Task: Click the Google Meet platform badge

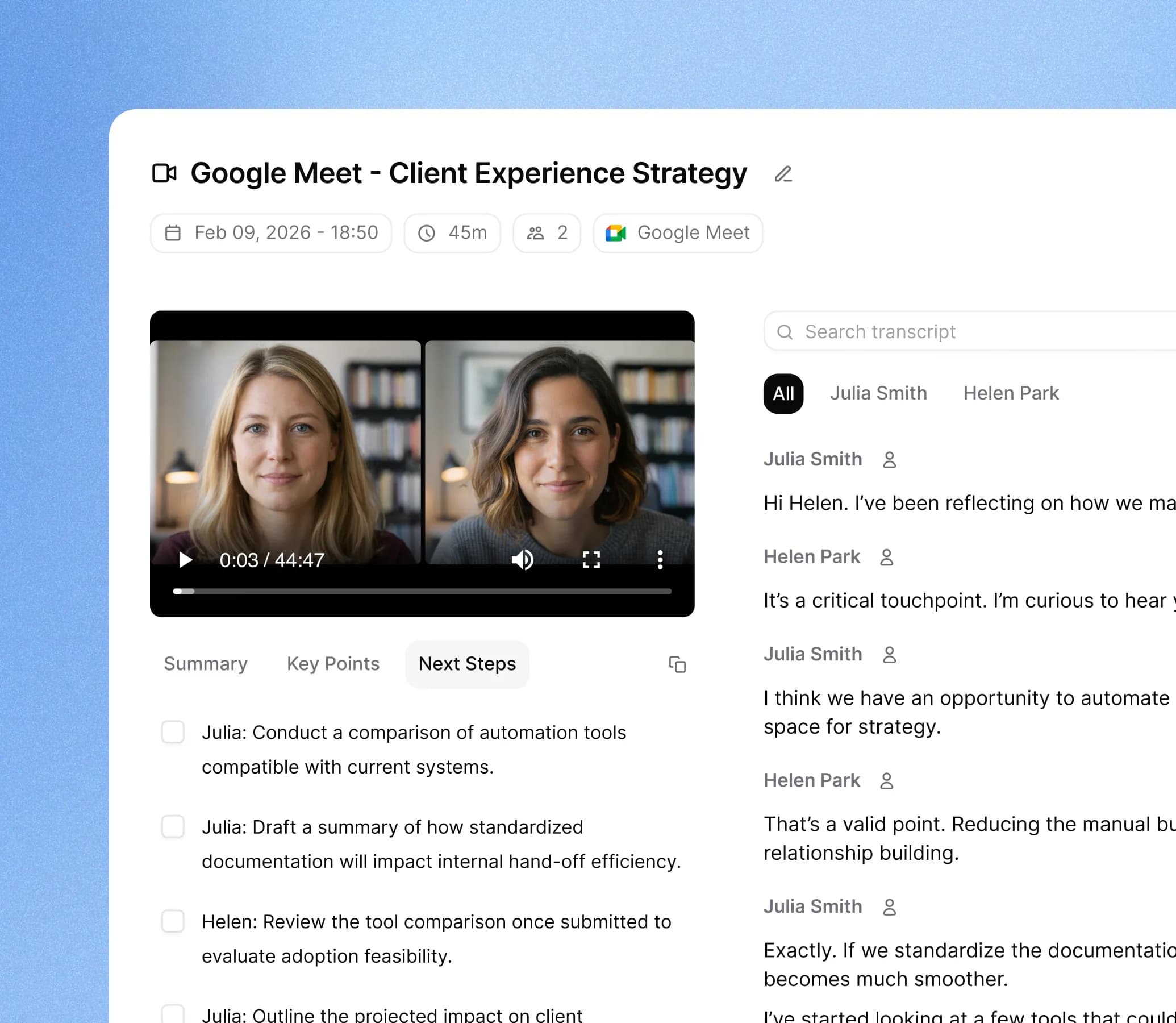Action: pyautogui.click(x=678, y=233)
